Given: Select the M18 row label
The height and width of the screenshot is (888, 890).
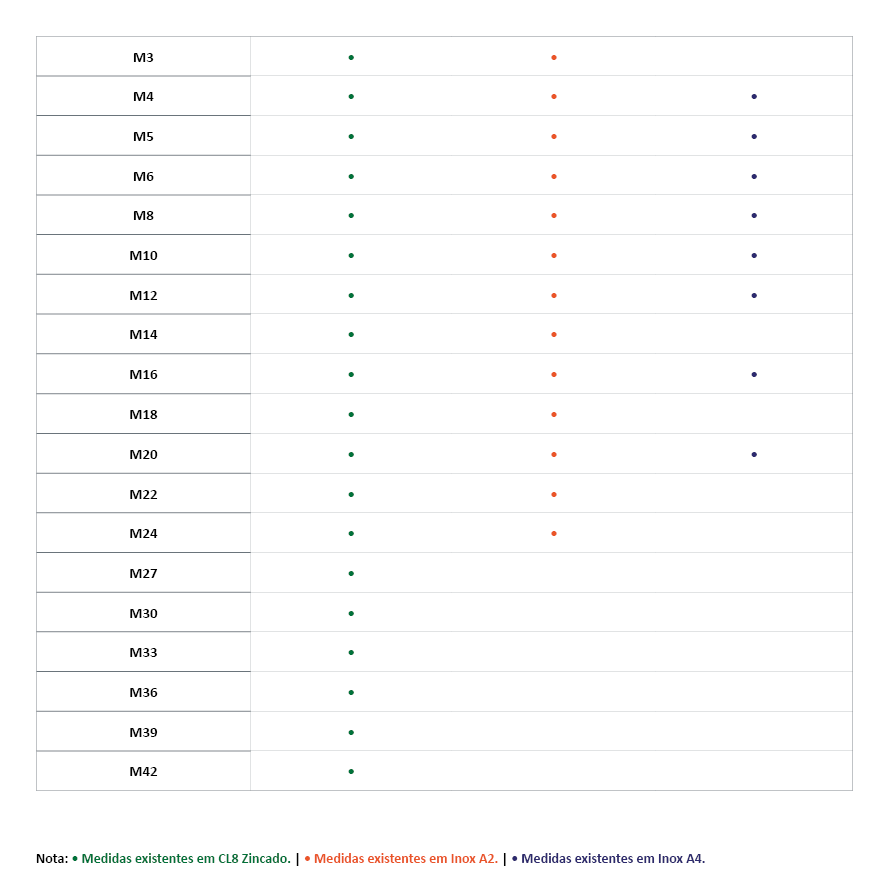Looking at the screenshot, I should click(143, 414).
